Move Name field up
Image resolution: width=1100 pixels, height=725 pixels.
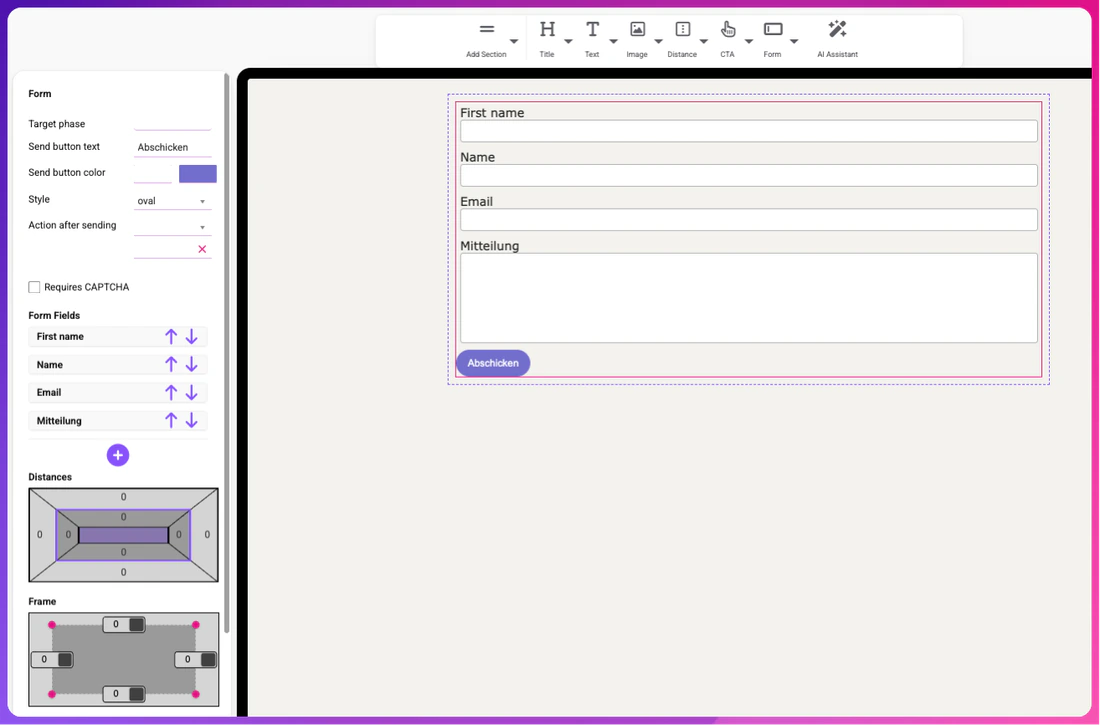click(x=171, y=364)
